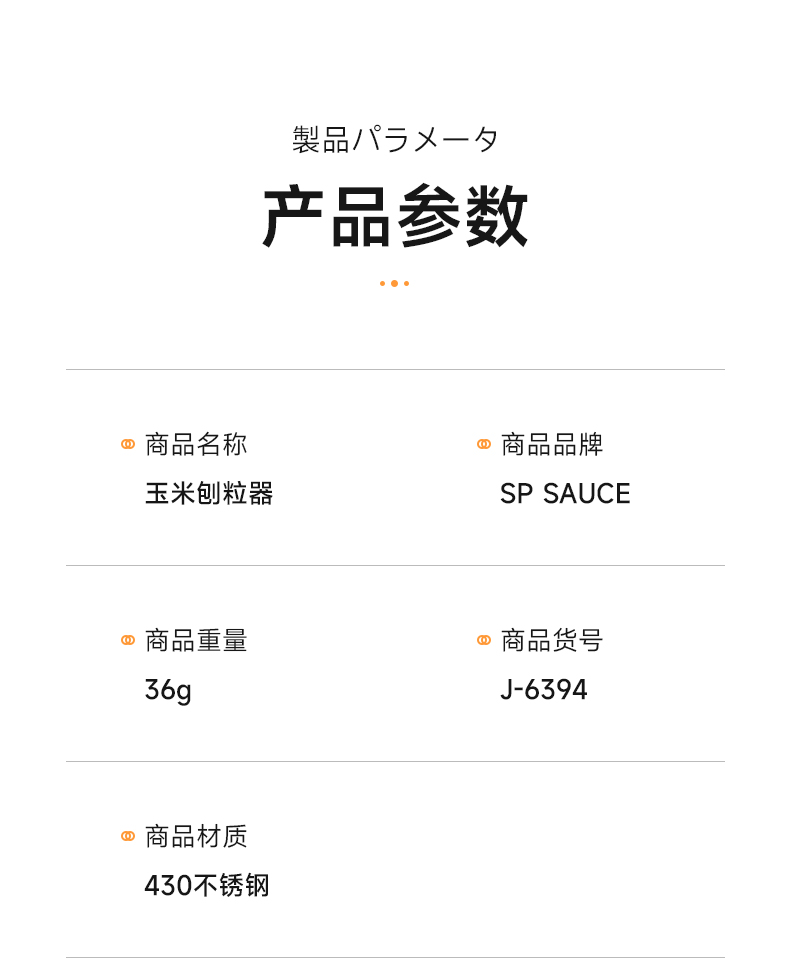The image size is (790, 972).
Task: Select the product name value 玉米刨粒器
Action: (x=209, y=494)
